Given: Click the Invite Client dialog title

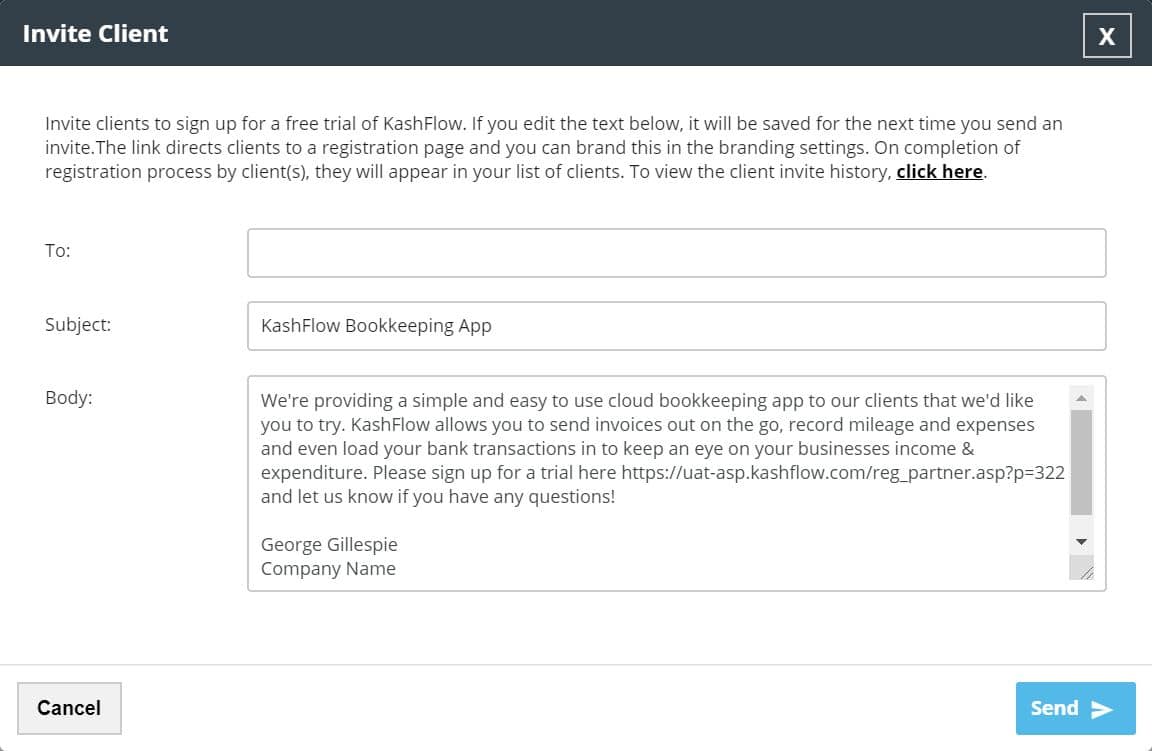Looking at the screenshot, I should (95, 34).
